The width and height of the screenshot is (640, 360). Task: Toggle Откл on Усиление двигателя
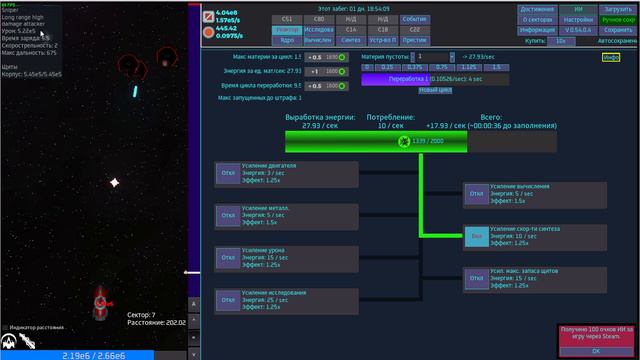tap(228, 173)
